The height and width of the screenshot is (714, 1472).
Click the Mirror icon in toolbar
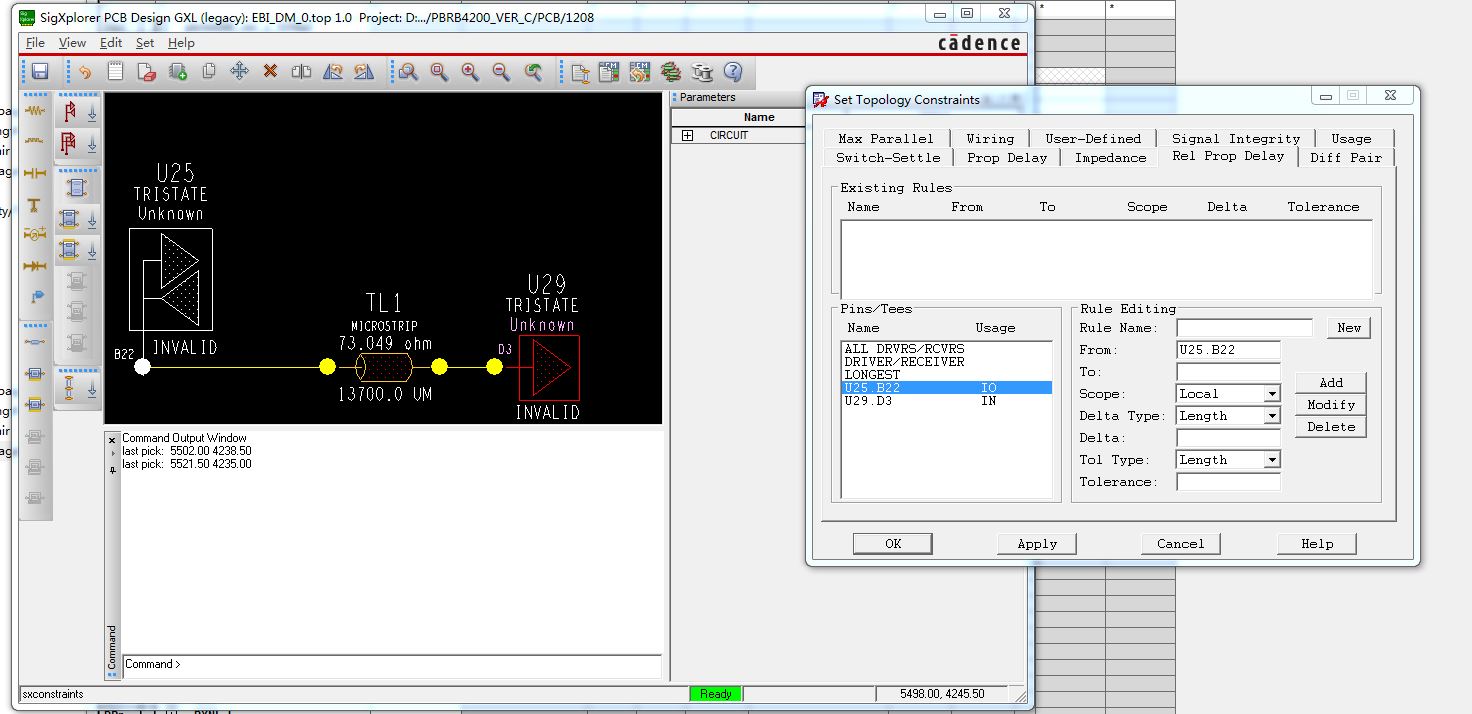click(301, 71)
